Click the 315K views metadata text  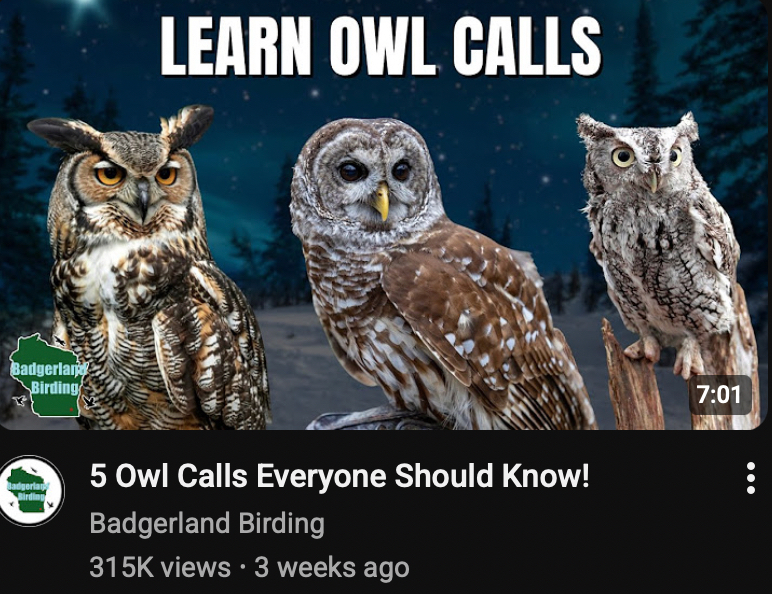pos(160,567)
